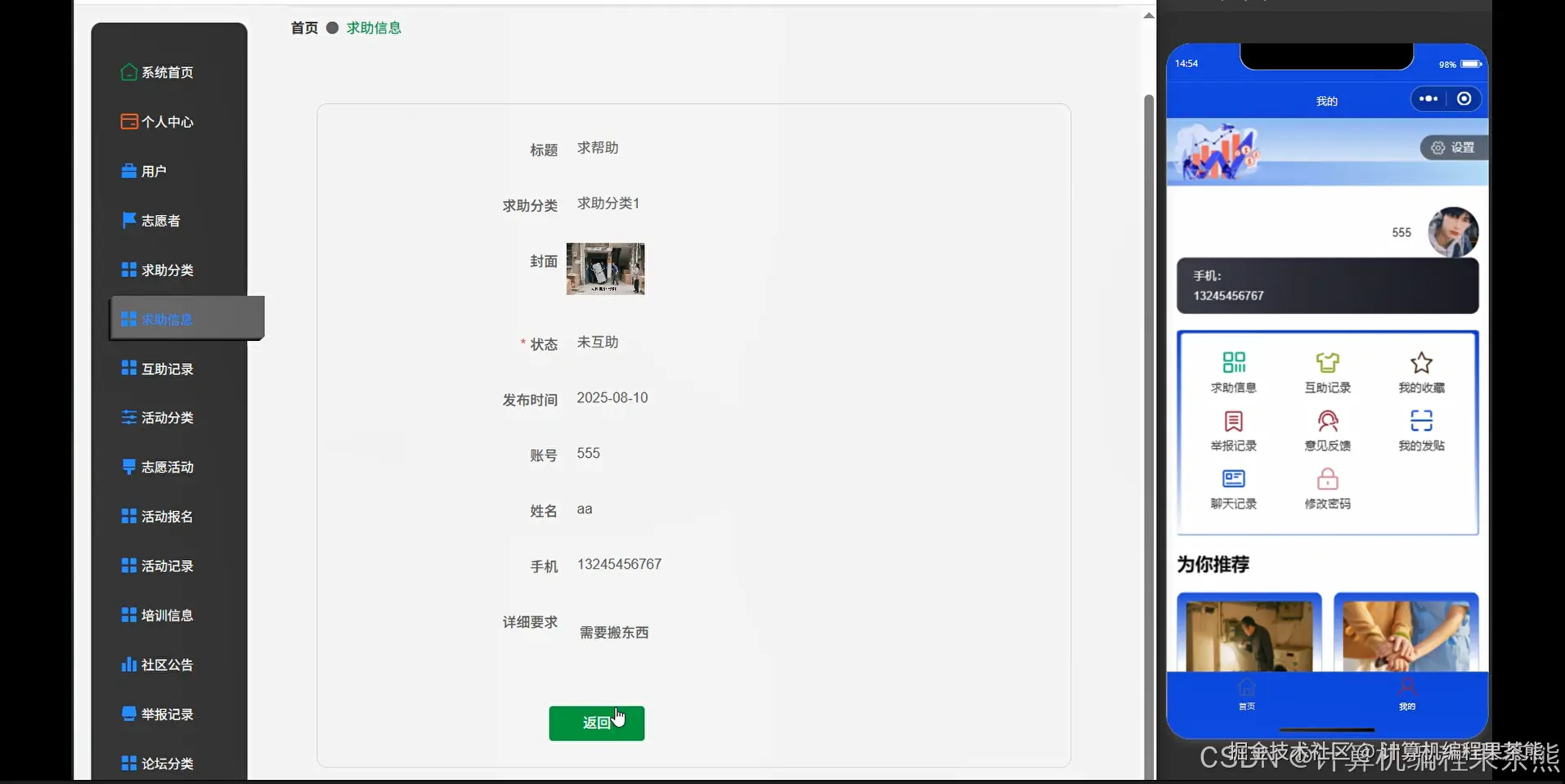Image resolution: width=1565 pixels, height=784 pixels.
Task: Switch to the 我的 tab in bottom navigation
Action: (x=1407, y=694)
